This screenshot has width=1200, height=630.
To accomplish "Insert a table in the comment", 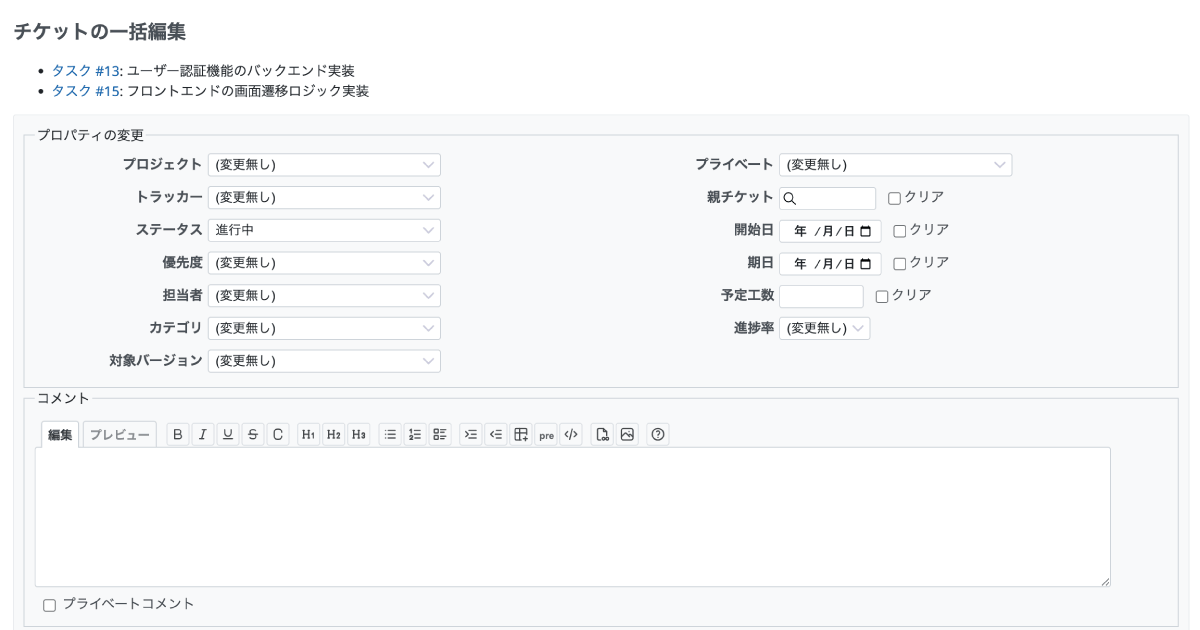I will click(520, 435).
